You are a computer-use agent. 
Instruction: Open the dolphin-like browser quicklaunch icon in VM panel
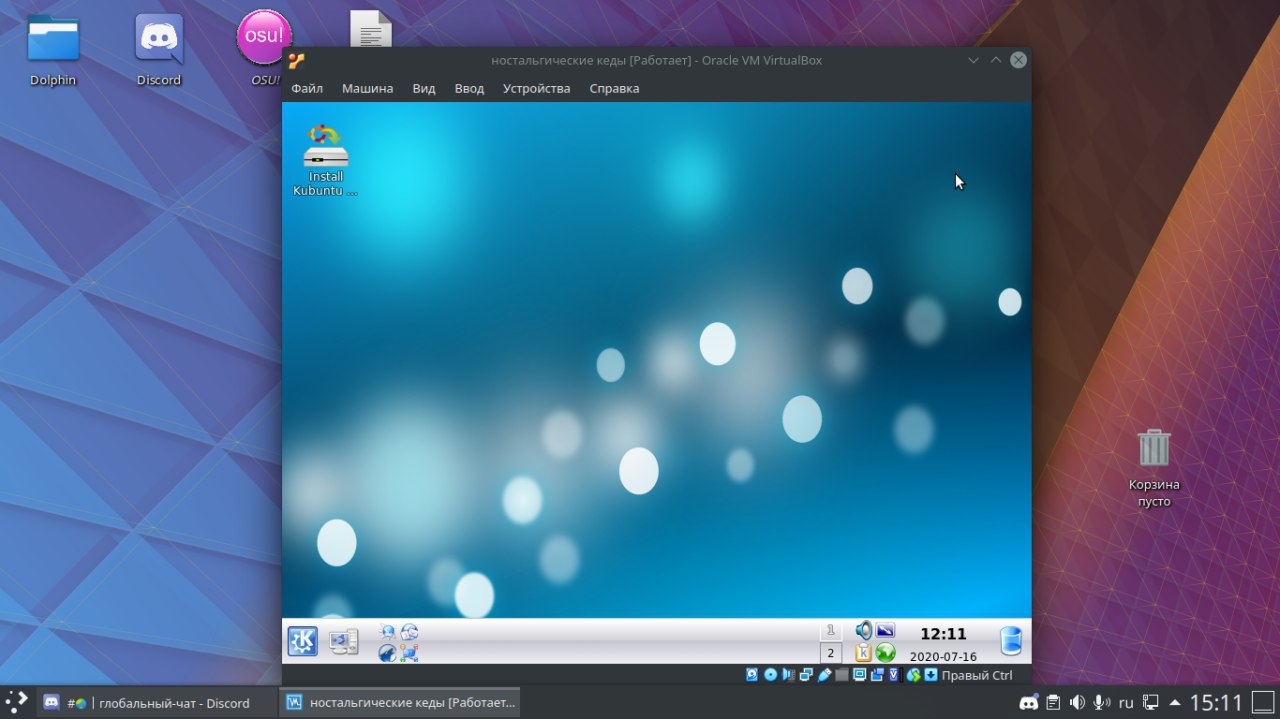pyautogui.click(x=387, y=653)
